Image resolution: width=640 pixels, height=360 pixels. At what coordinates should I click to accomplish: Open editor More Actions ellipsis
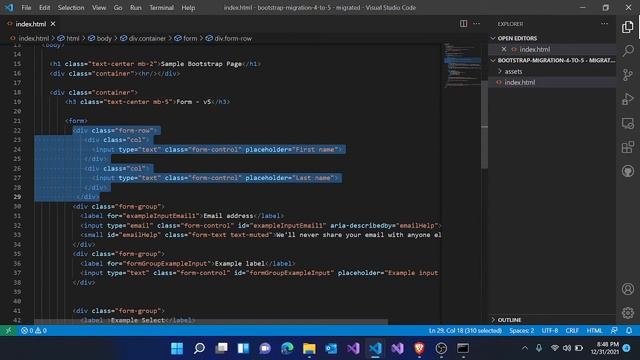(x=476, y=24)
